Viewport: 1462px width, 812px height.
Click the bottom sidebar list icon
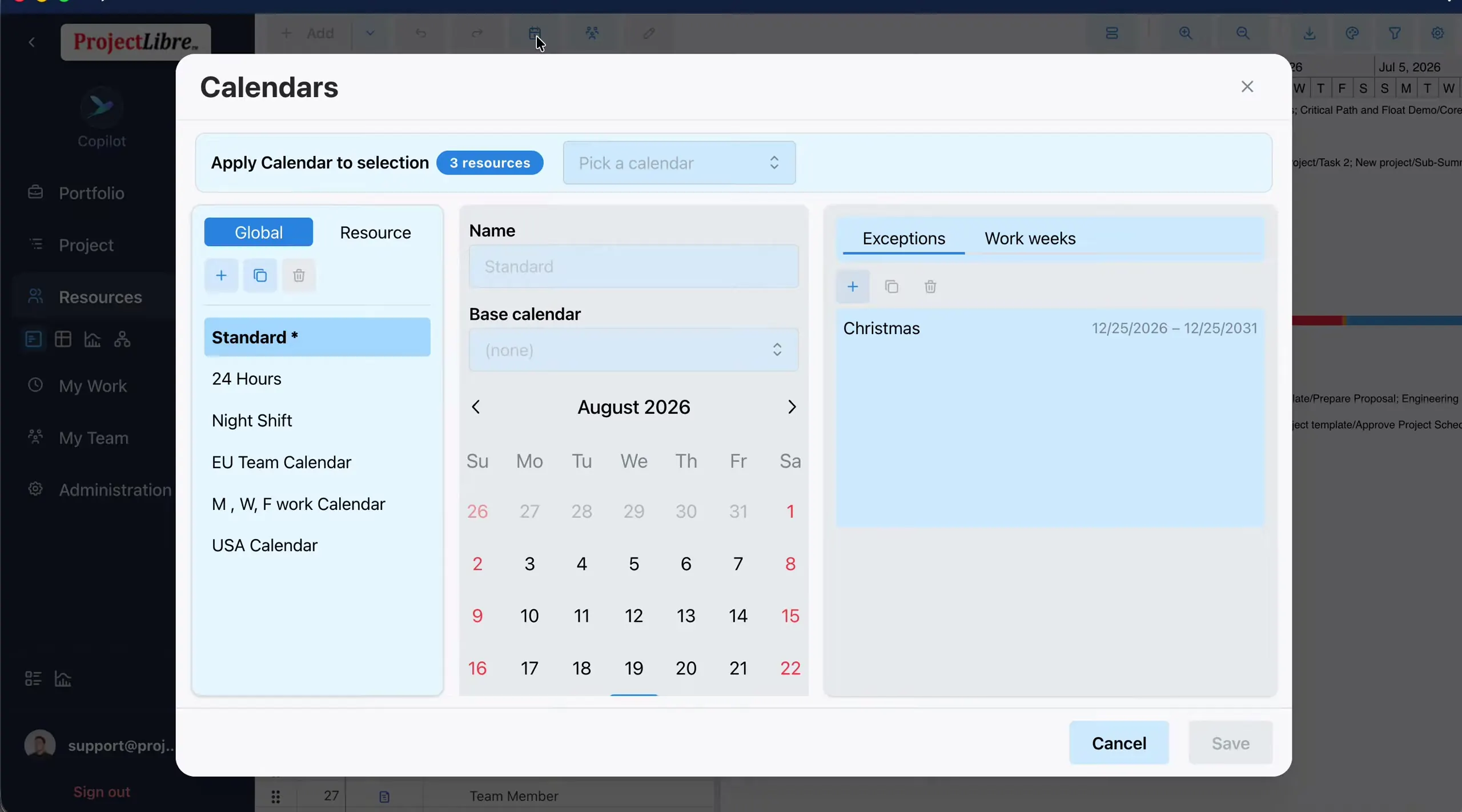pyautogui.click(x=33, y=678)
